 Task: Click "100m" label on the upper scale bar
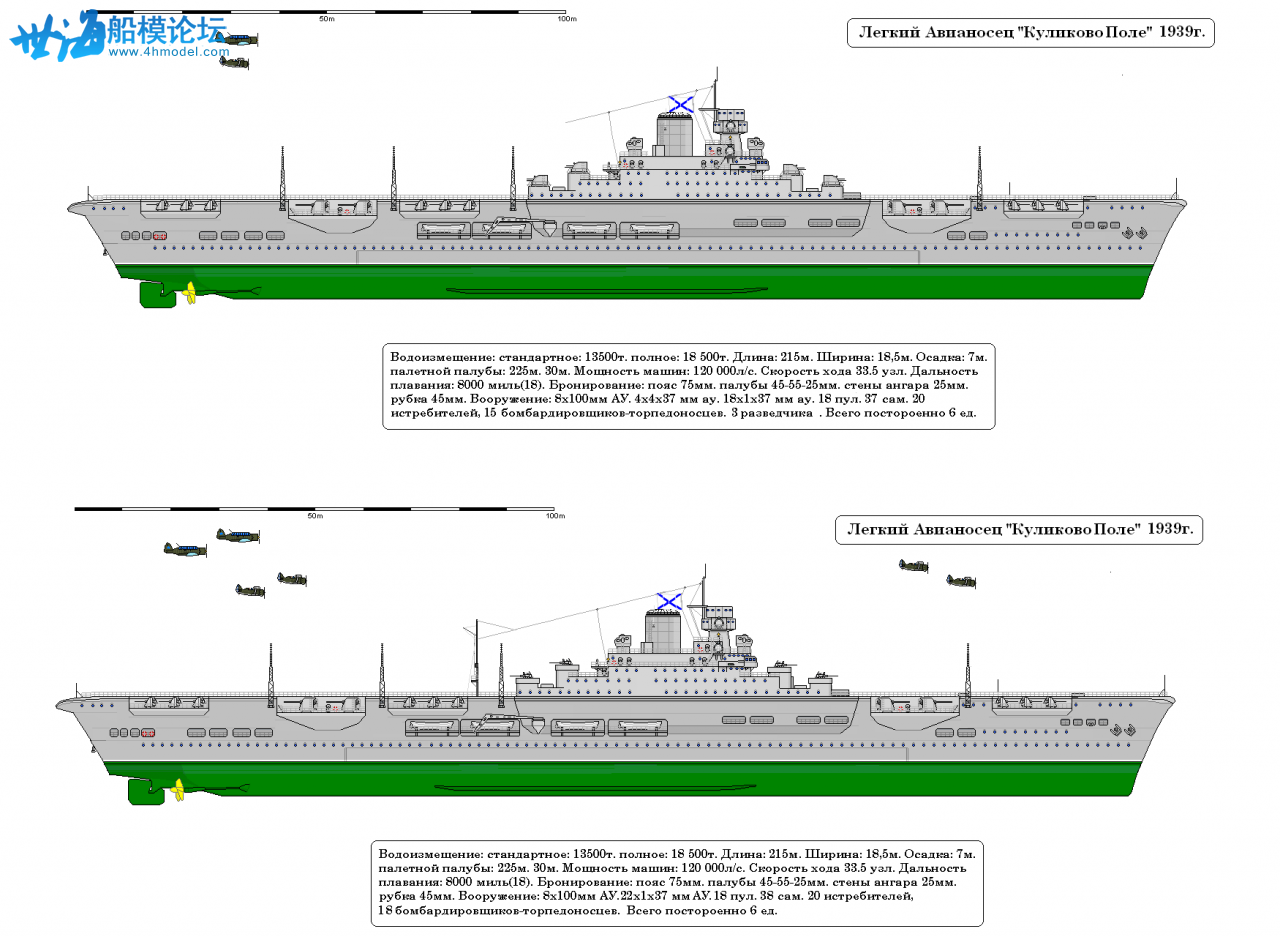pos(567,19)
